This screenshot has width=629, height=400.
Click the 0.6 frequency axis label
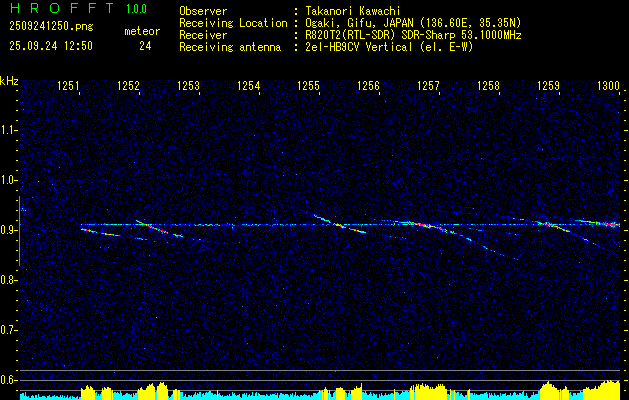(9, 380)
